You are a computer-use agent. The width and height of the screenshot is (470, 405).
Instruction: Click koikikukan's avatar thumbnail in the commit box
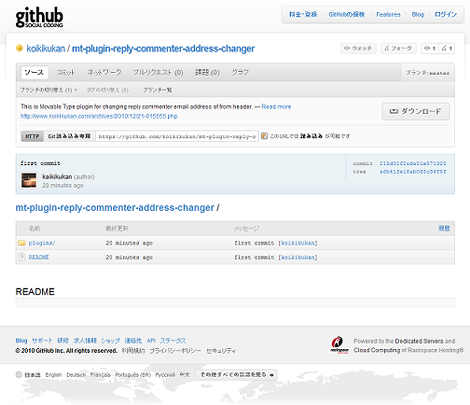pos(29,180)
